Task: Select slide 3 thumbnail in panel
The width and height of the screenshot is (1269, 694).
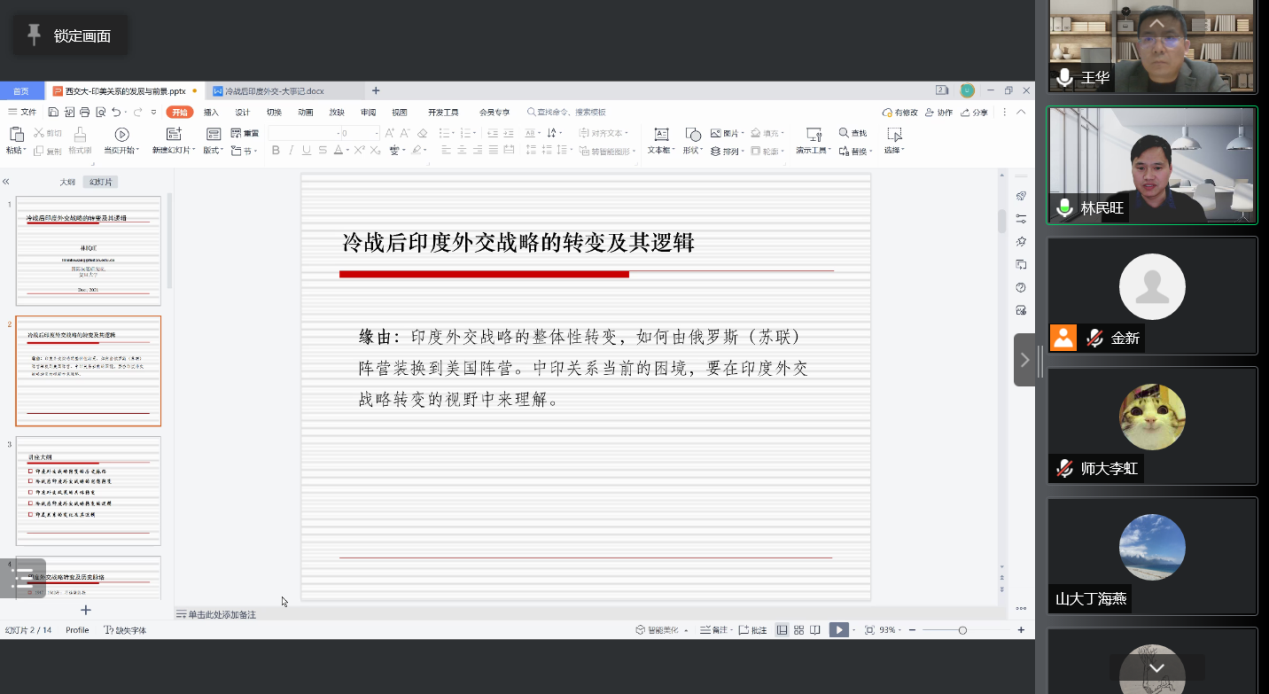Action: coord(88,490)
